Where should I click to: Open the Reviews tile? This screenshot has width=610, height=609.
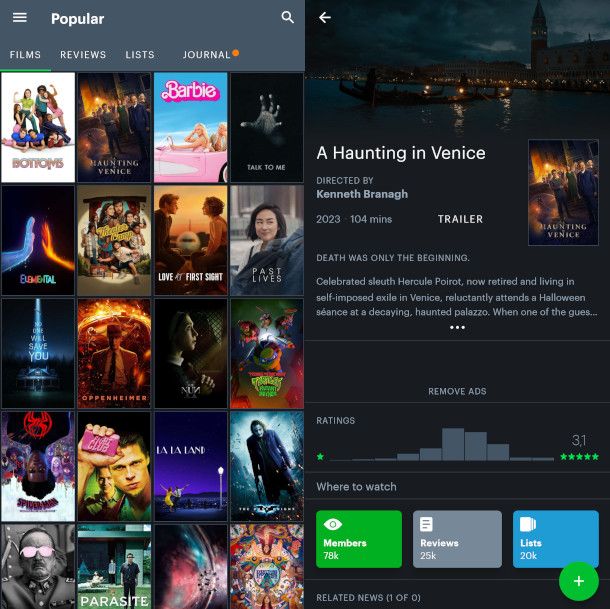tap(457, 539)
